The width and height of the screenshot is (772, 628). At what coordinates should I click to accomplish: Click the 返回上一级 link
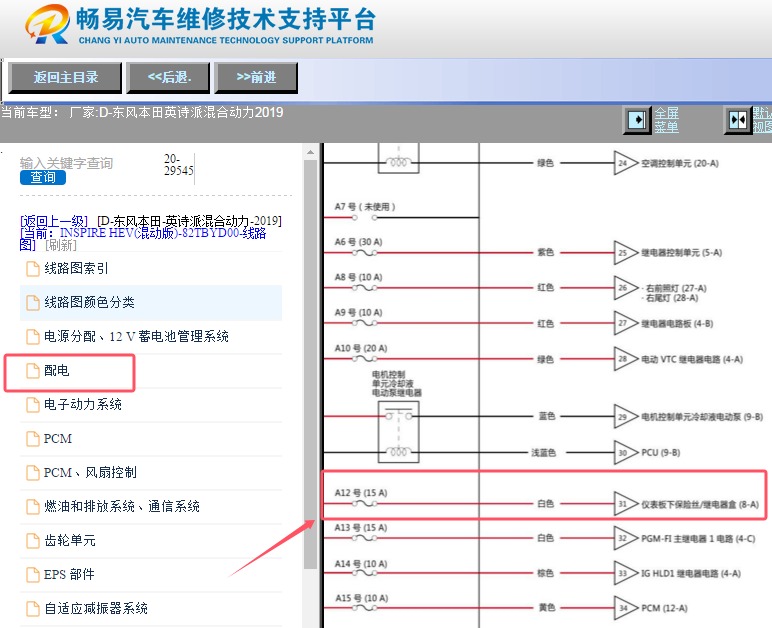[54, 220]
